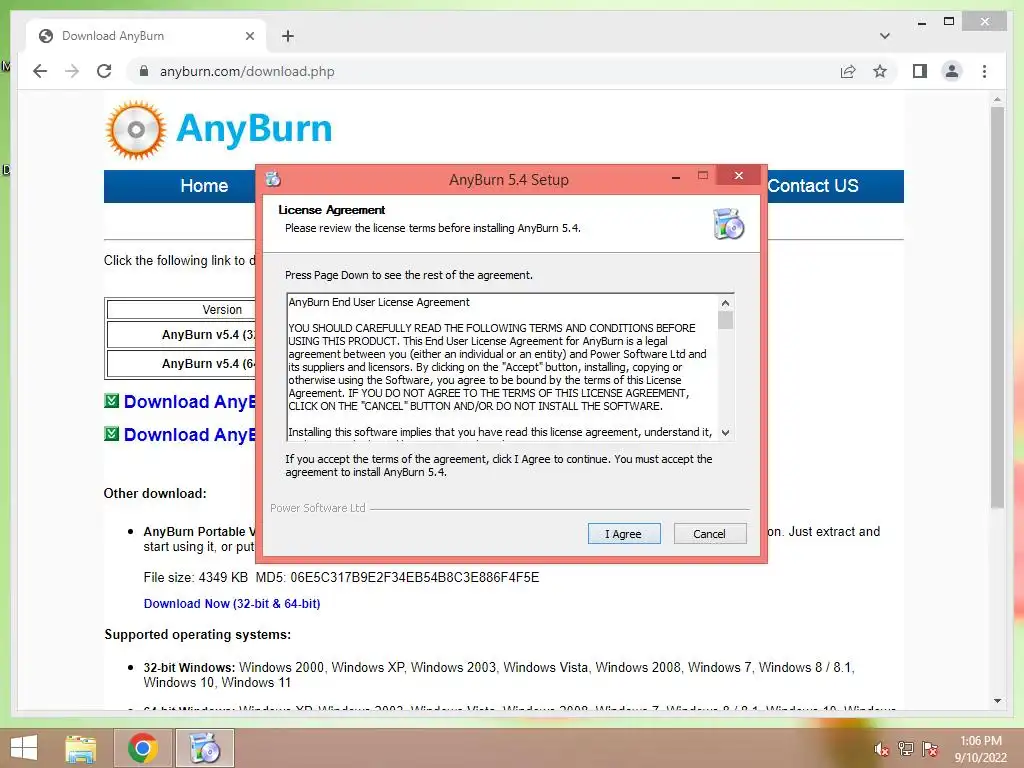Open the Home menu on AnyBurn site
The width and height of the screenshot is (1024, 768).
[x=204, y=186]
